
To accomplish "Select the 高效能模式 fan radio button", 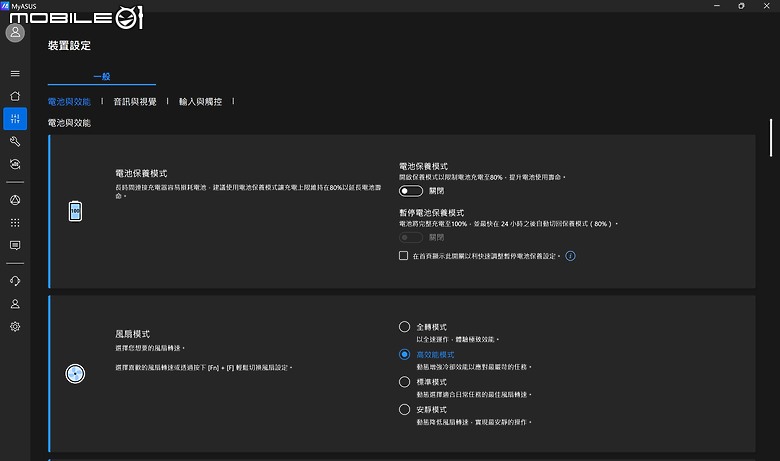I will point(404,354).
